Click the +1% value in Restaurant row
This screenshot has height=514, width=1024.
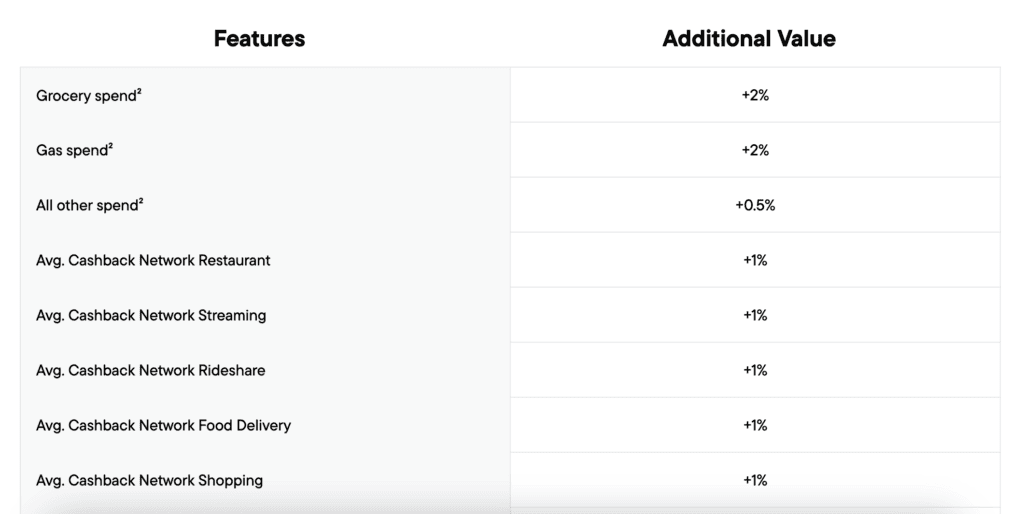coord(755,261)
